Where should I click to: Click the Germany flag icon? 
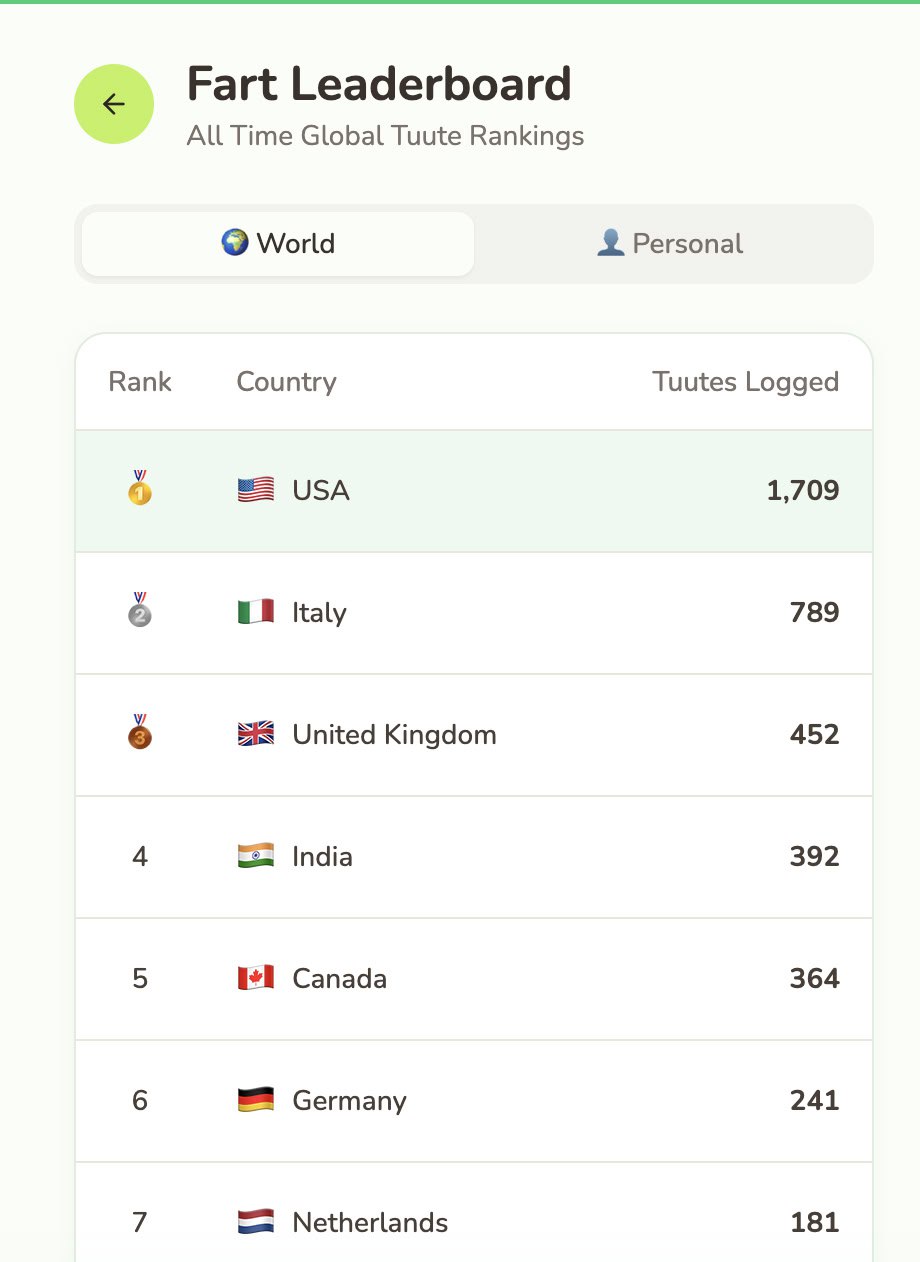point(255,1100)
